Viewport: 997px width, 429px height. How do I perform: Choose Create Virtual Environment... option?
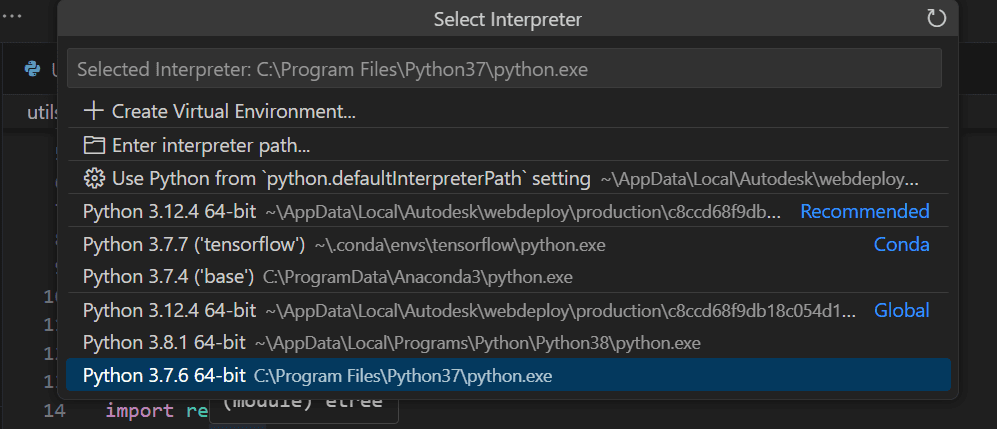(x=234, y=111)
